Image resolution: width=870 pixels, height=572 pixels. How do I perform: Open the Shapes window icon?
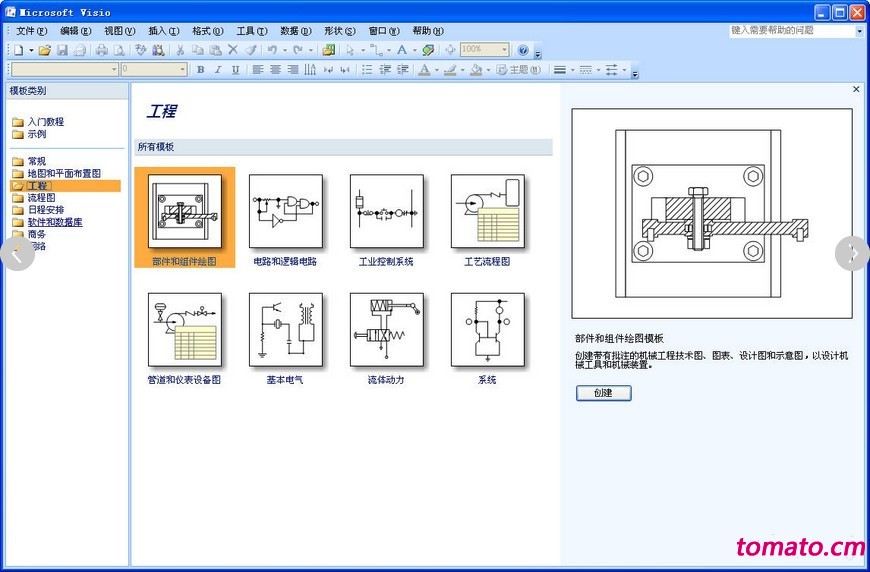click(328, 50)
